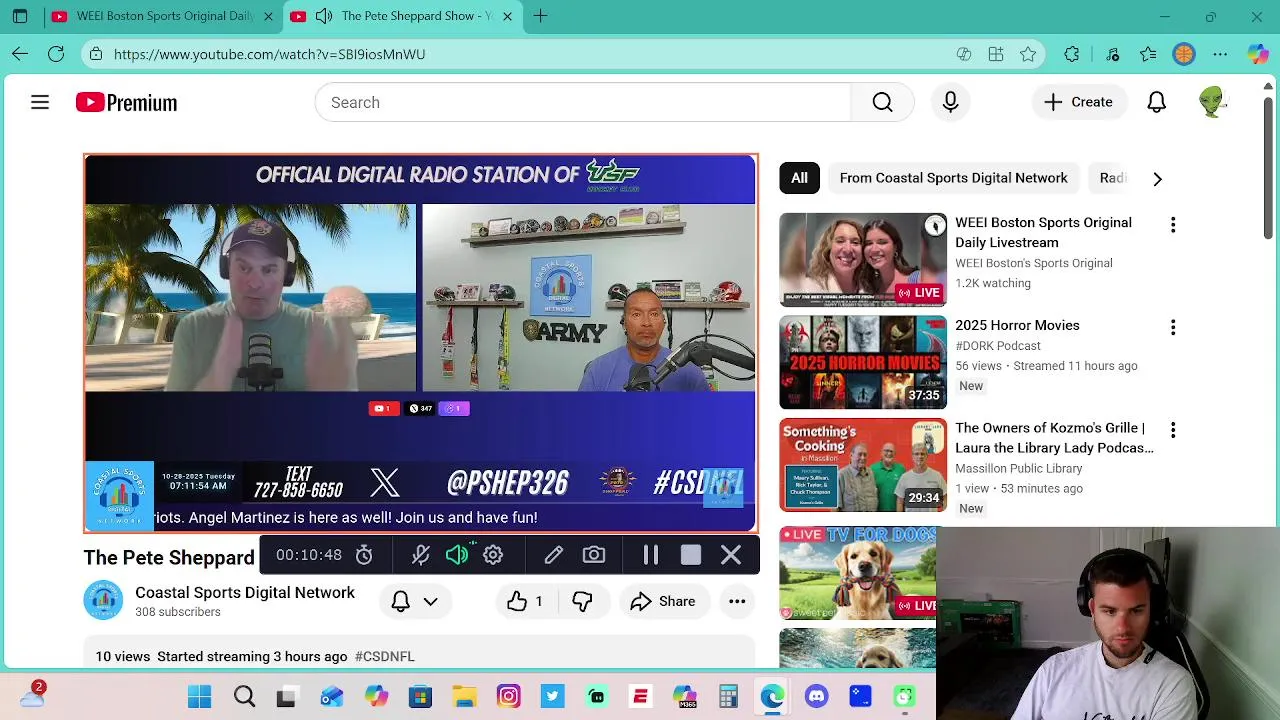Toggle recorder microphone mute
This screenshot has width=1280, height=720.
click(x=421, y=555)
